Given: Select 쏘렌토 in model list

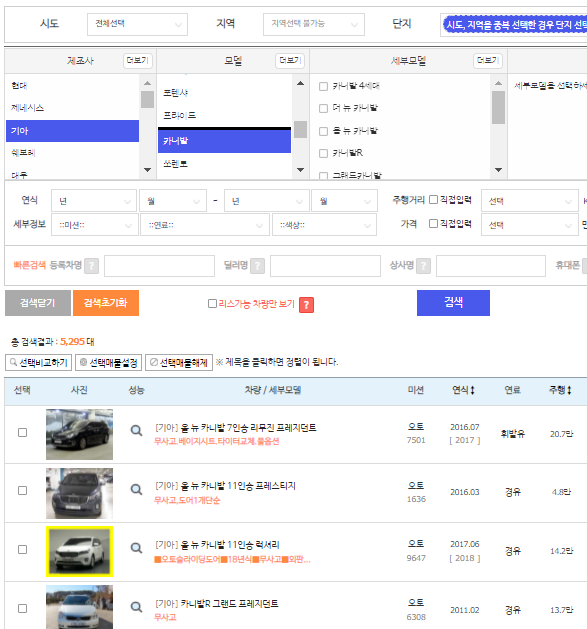Looking at the screenshot, I should pos(224,164).
